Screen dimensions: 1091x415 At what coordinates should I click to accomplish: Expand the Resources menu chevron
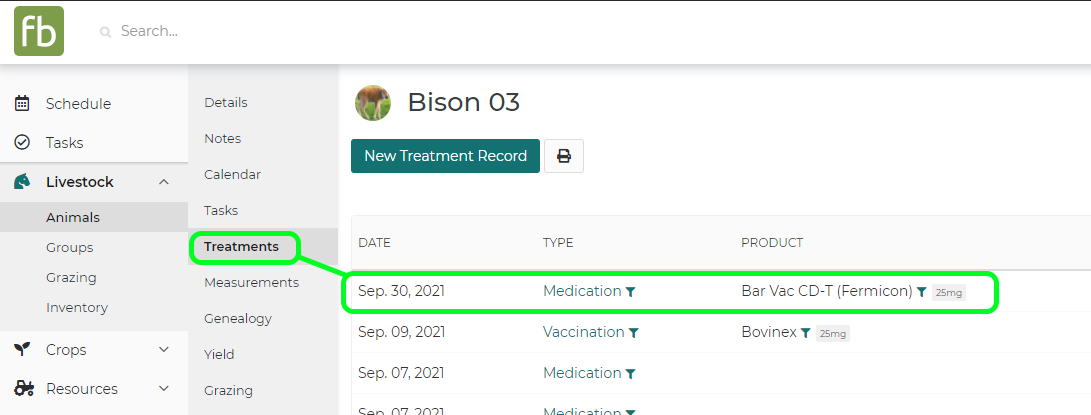pos(164,389)
